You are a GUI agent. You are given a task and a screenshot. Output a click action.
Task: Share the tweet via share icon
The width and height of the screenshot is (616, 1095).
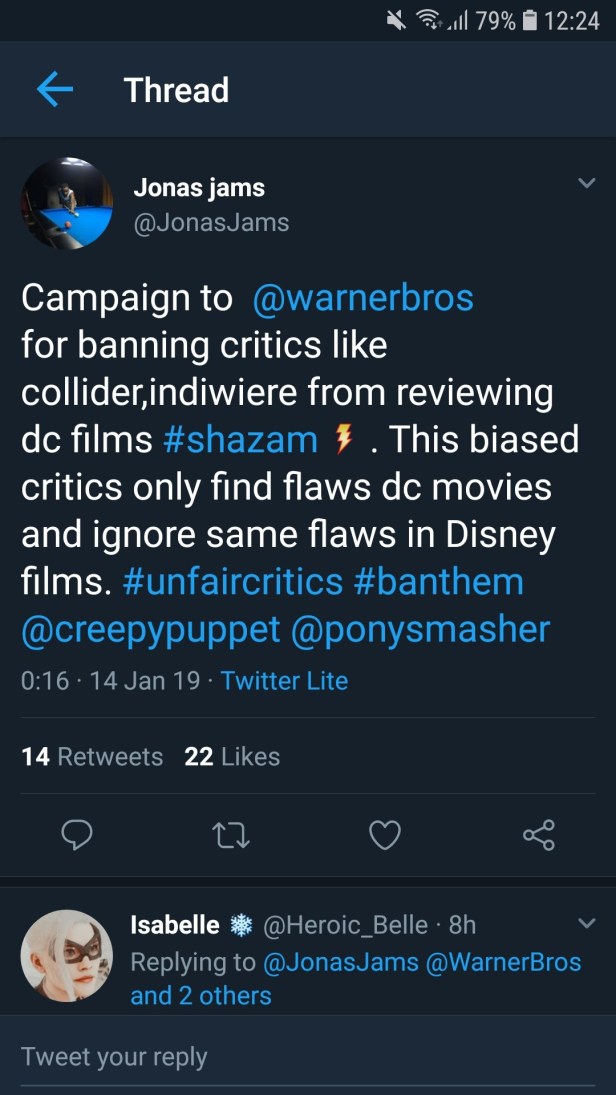pyautogui.click(x=539, y=834)
